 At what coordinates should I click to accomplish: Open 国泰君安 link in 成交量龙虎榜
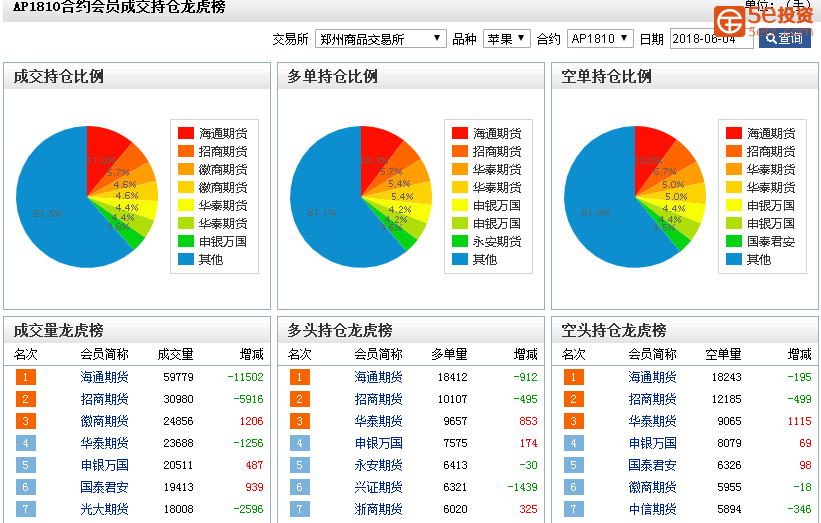click(x=104, y=487)
